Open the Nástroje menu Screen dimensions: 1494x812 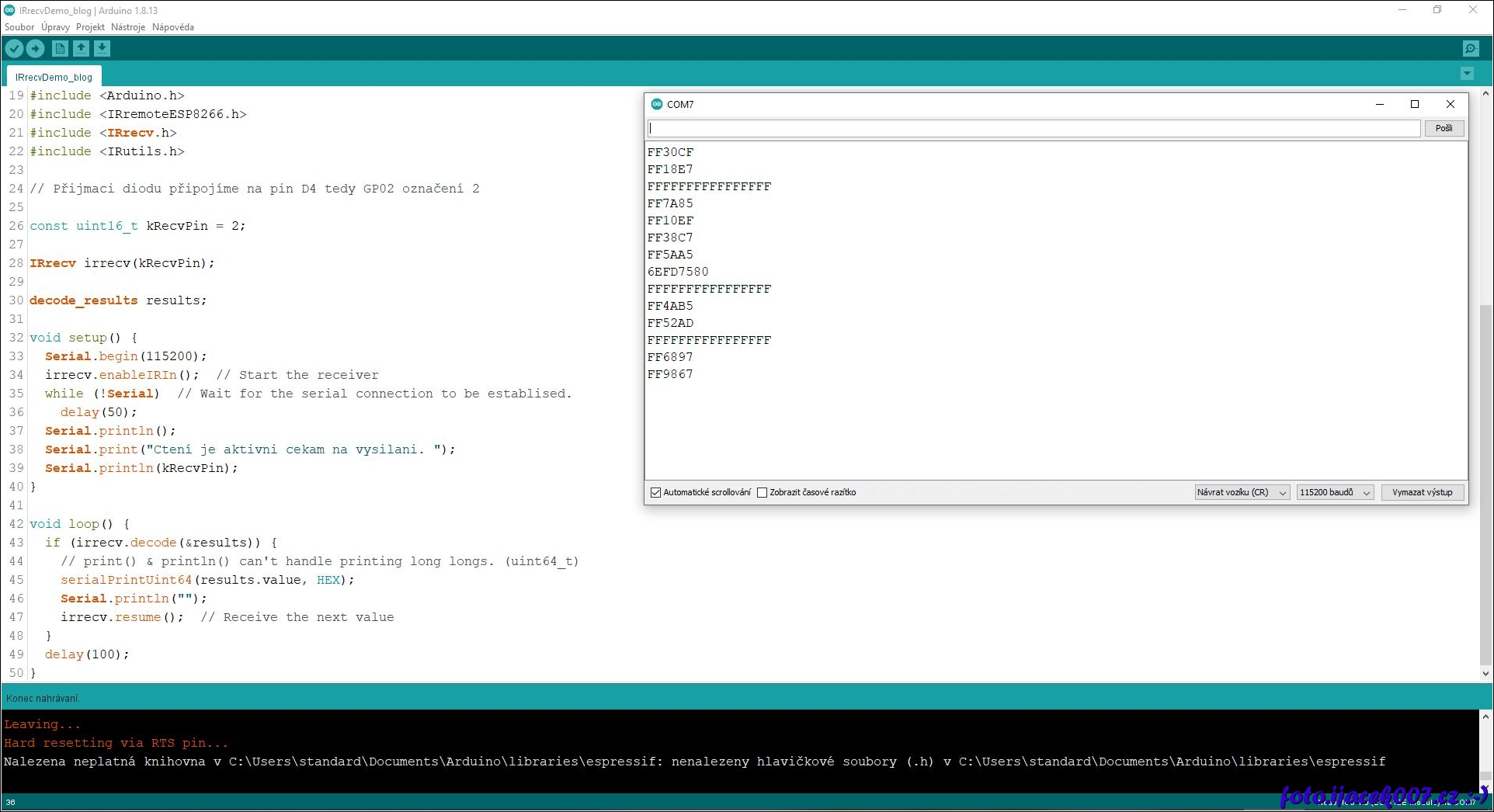128,27
